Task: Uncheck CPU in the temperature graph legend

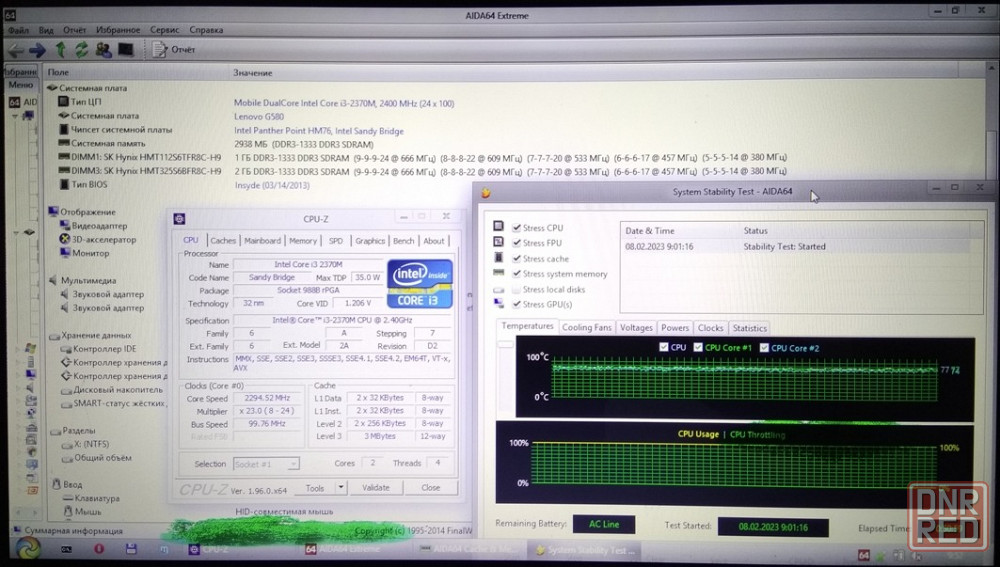Action: [664, 347]
